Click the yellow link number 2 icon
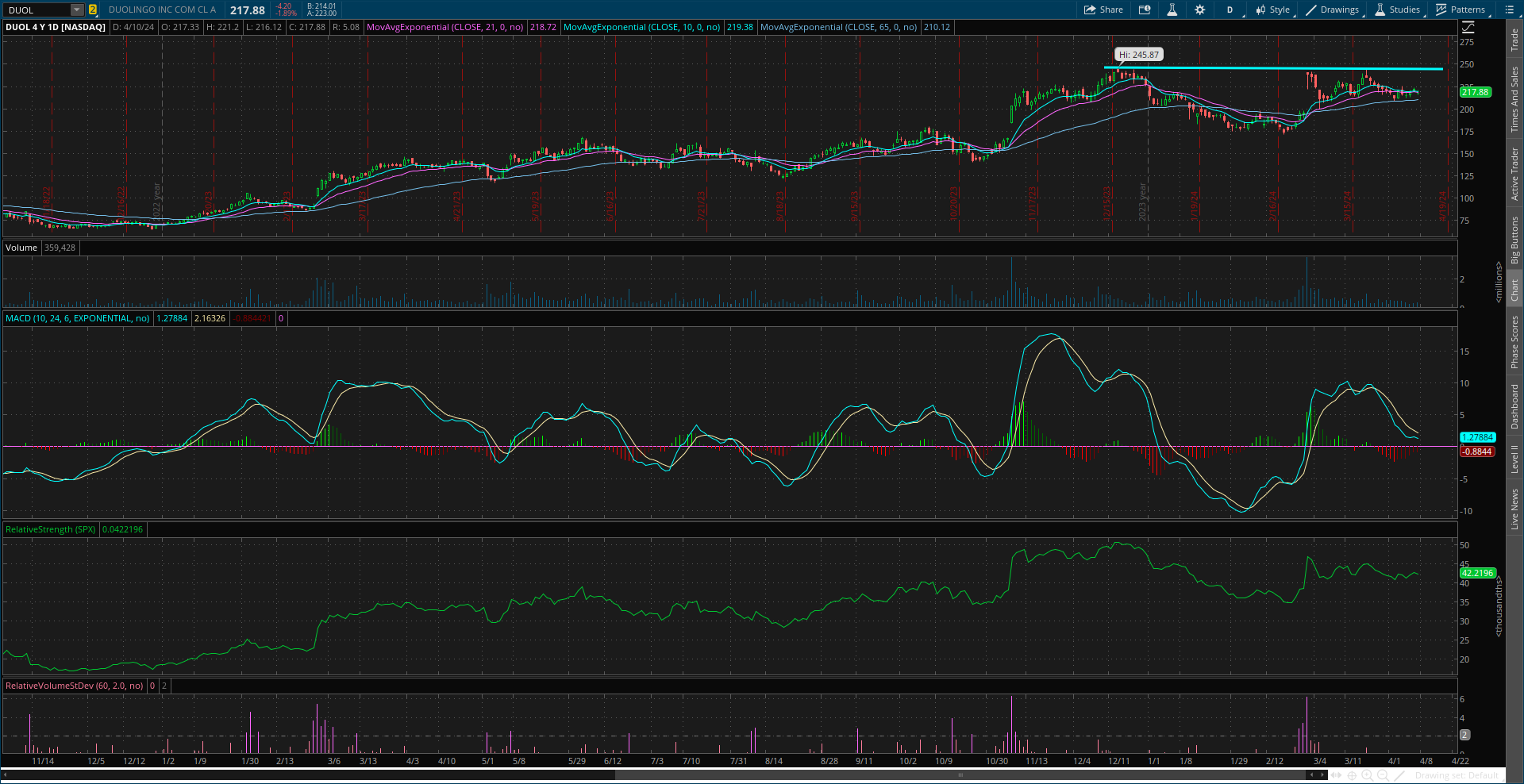This screenshot has width=1524, height=784. [92, 10]
